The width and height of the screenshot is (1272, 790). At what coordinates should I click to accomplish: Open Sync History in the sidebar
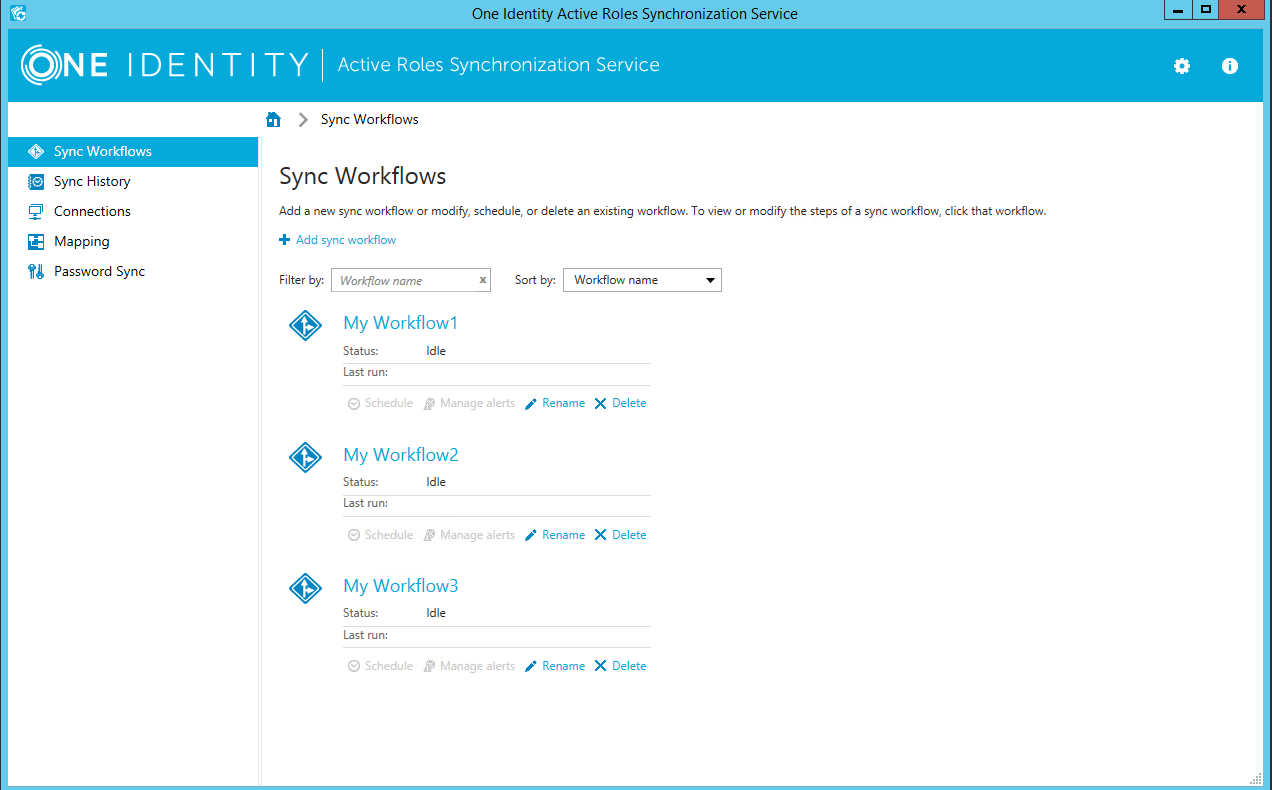click(133, 182)
